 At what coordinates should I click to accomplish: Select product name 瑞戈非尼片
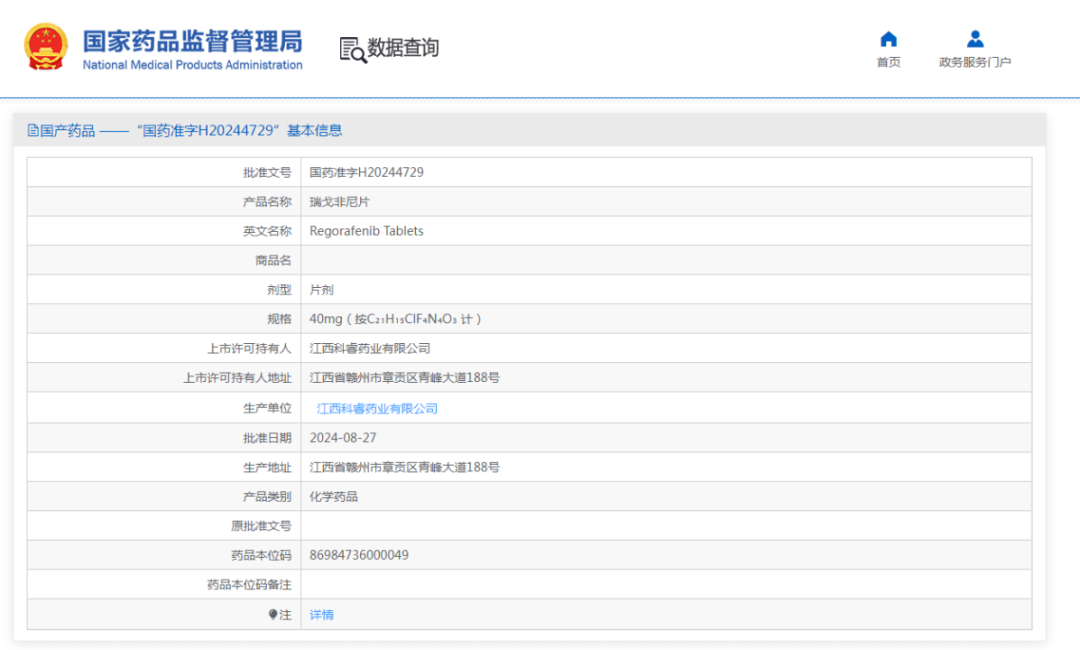pos(340,202)
